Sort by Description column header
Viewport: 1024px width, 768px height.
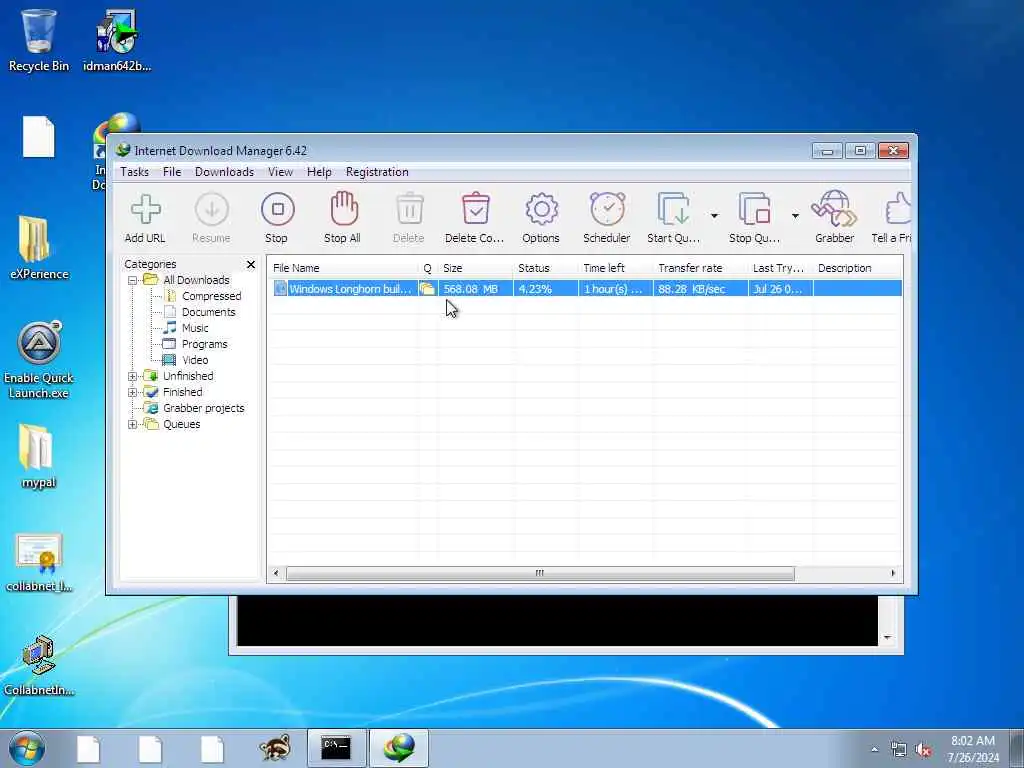[857, 268]
